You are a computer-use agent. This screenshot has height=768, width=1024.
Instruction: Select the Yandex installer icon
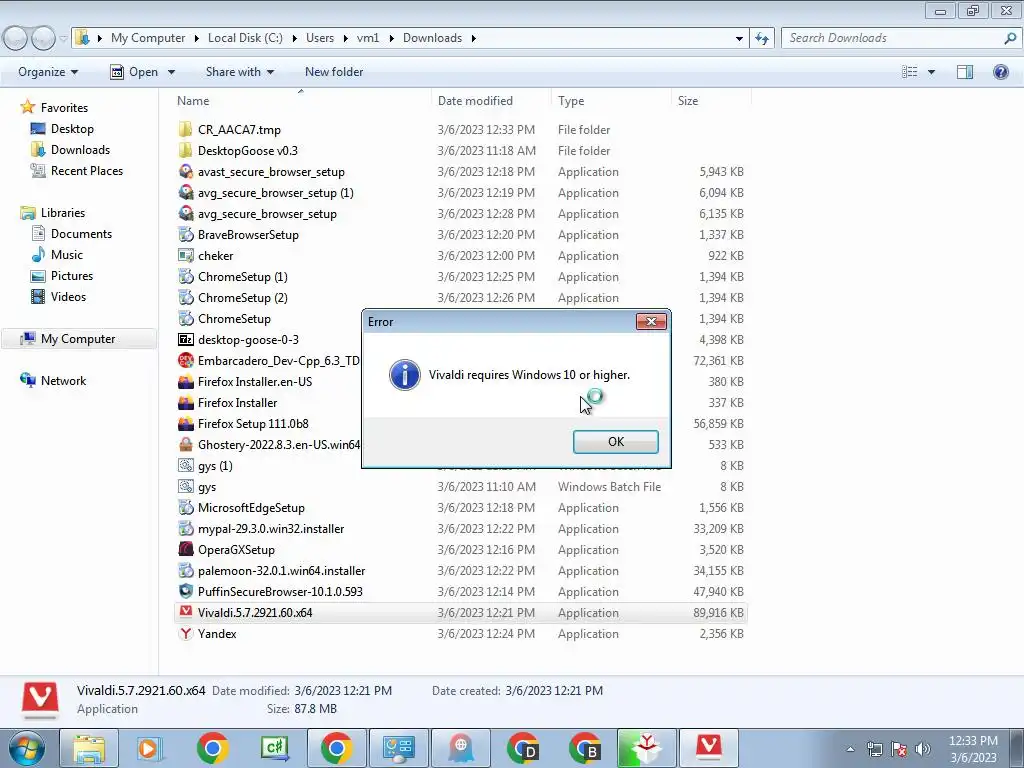click(186, 633)
